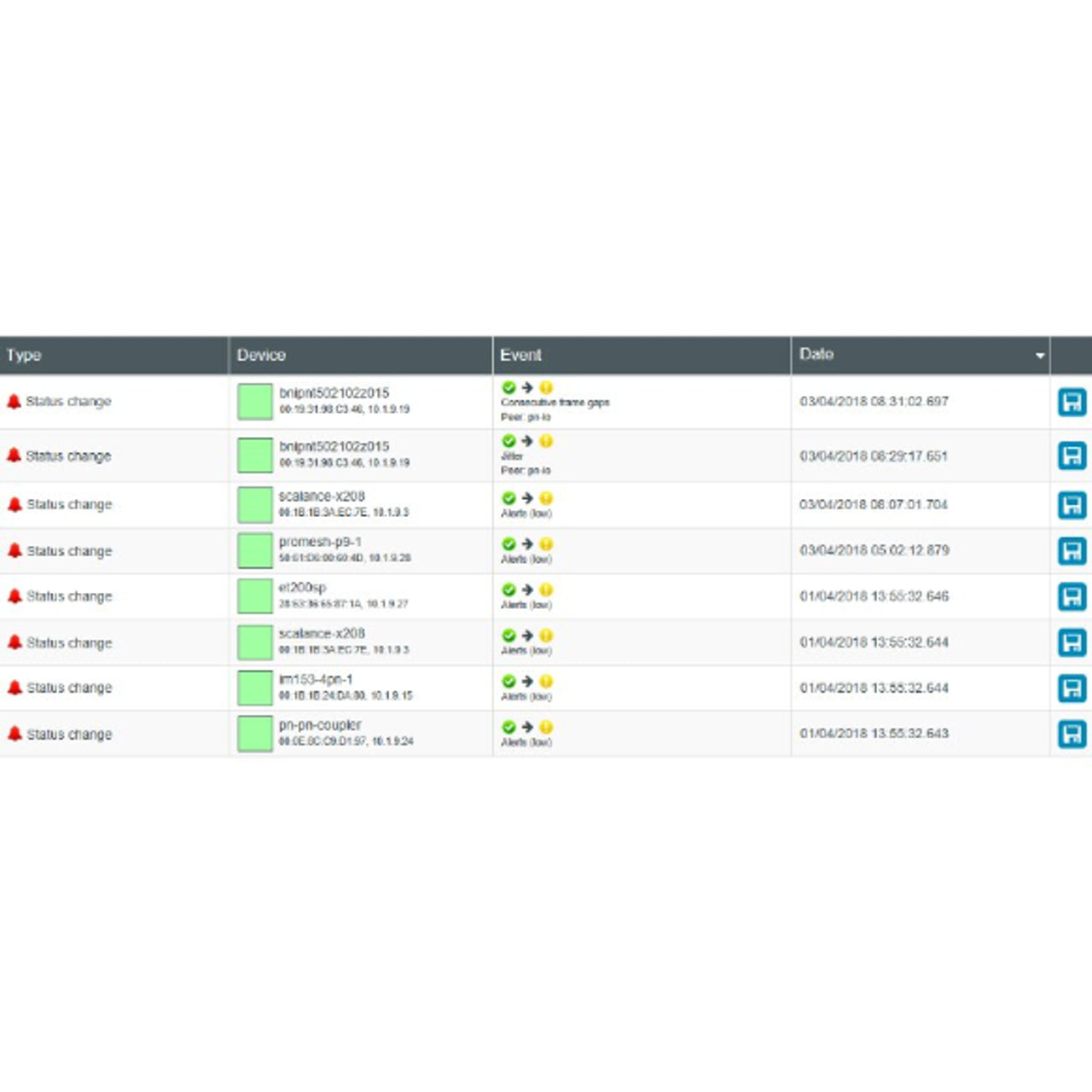Select 'Alerts (low)' in pn-pn-coupler row
This screenshot has height=1092, width=1092.
[526, 742]
